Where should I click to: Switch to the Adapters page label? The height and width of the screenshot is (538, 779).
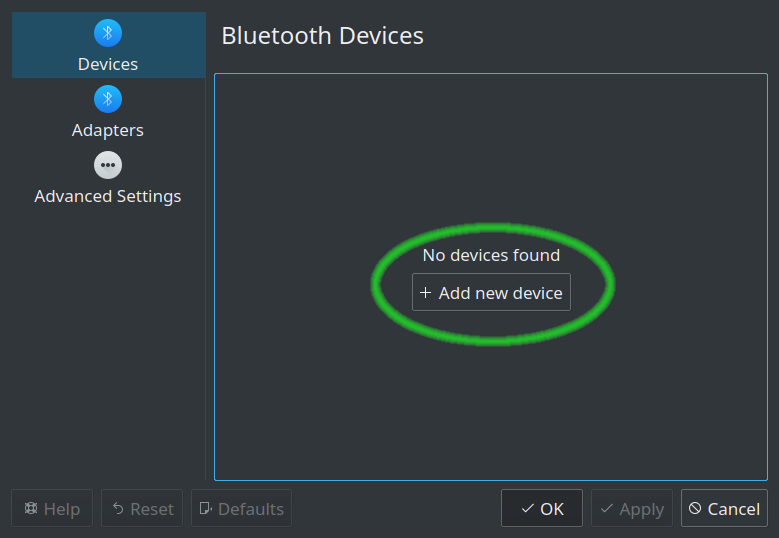click(x=108, y=130)
